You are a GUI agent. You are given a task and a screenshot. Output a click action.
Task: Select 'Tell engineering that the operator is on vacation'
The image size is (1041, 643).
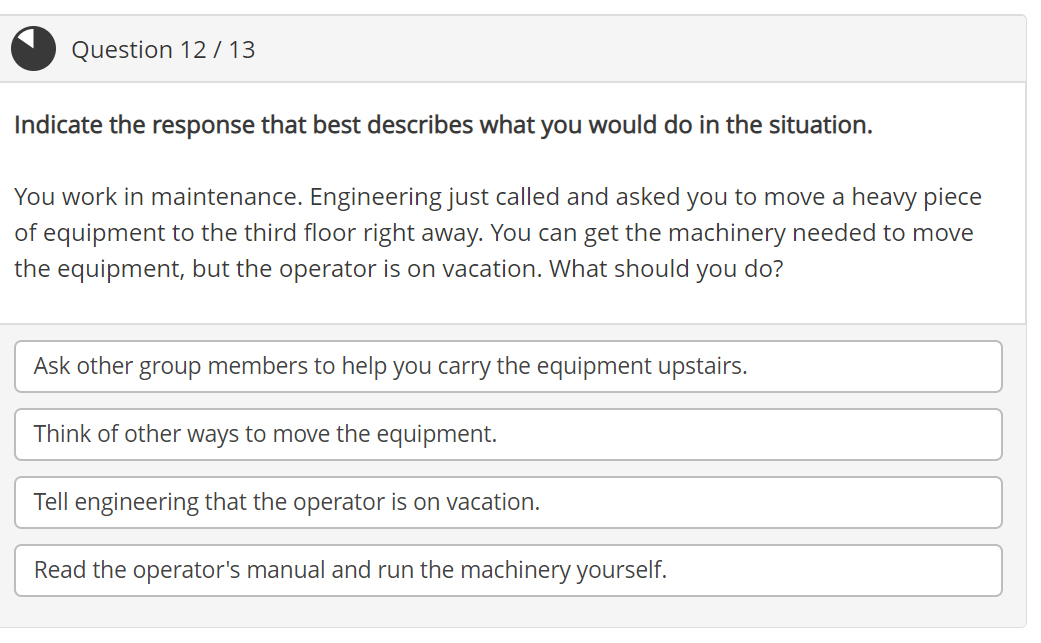coord(508,502)
